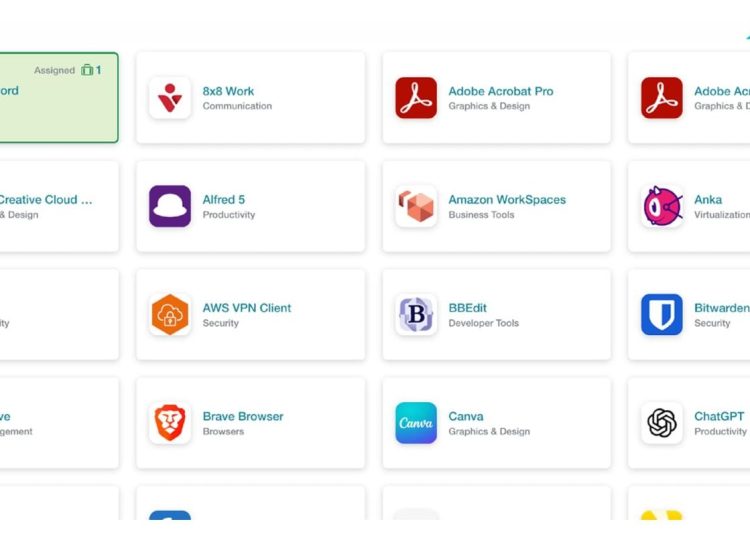Click the 8x8 Work app icon
Image resolution: width=750 pixels, height=536 pixels.
click(x=170, y=98)
